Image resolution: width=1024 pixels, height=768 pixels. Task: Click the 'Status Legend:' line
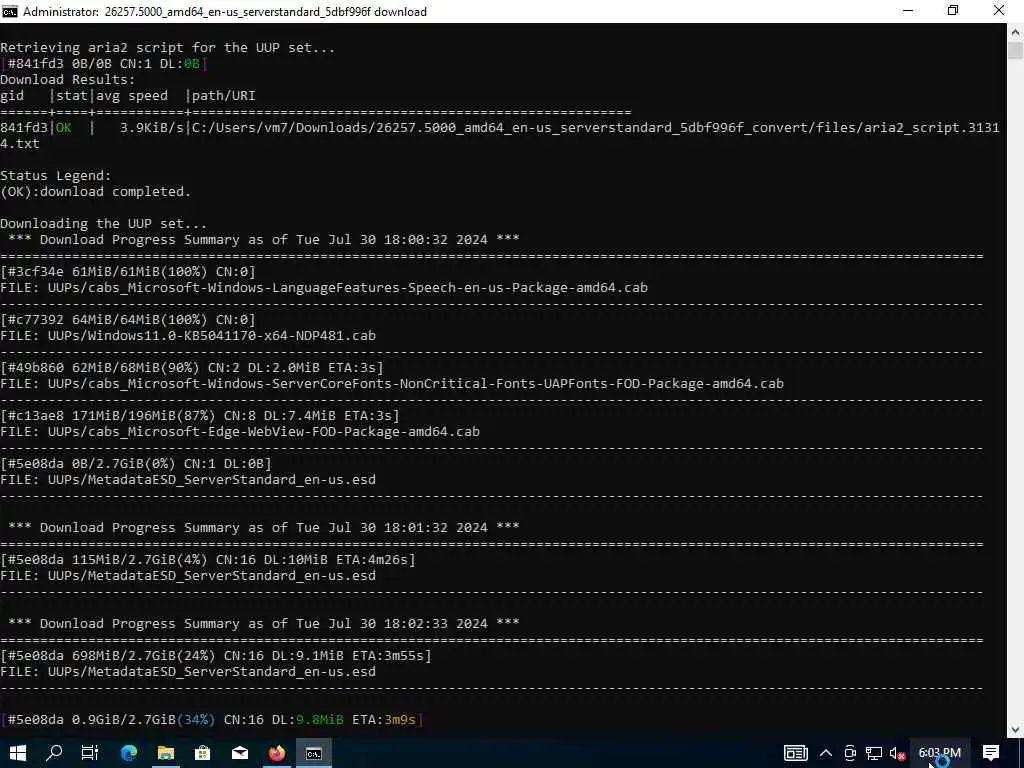(56, 176)
